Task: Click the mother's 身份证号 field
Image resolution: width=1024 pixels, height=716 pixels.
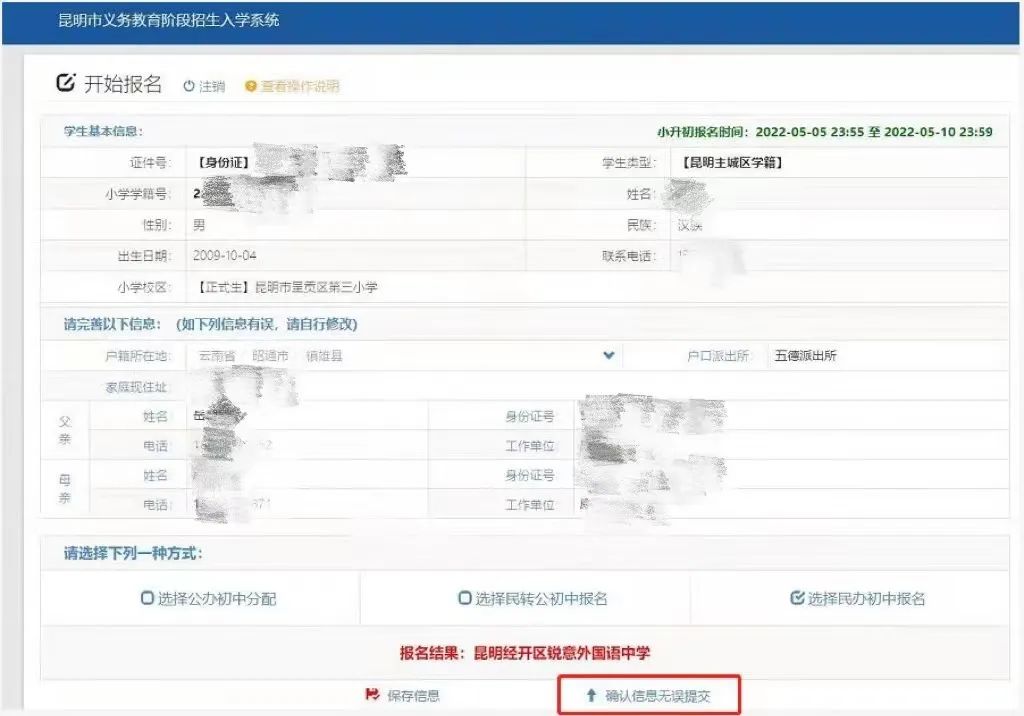Action: [x=792, y=475]
